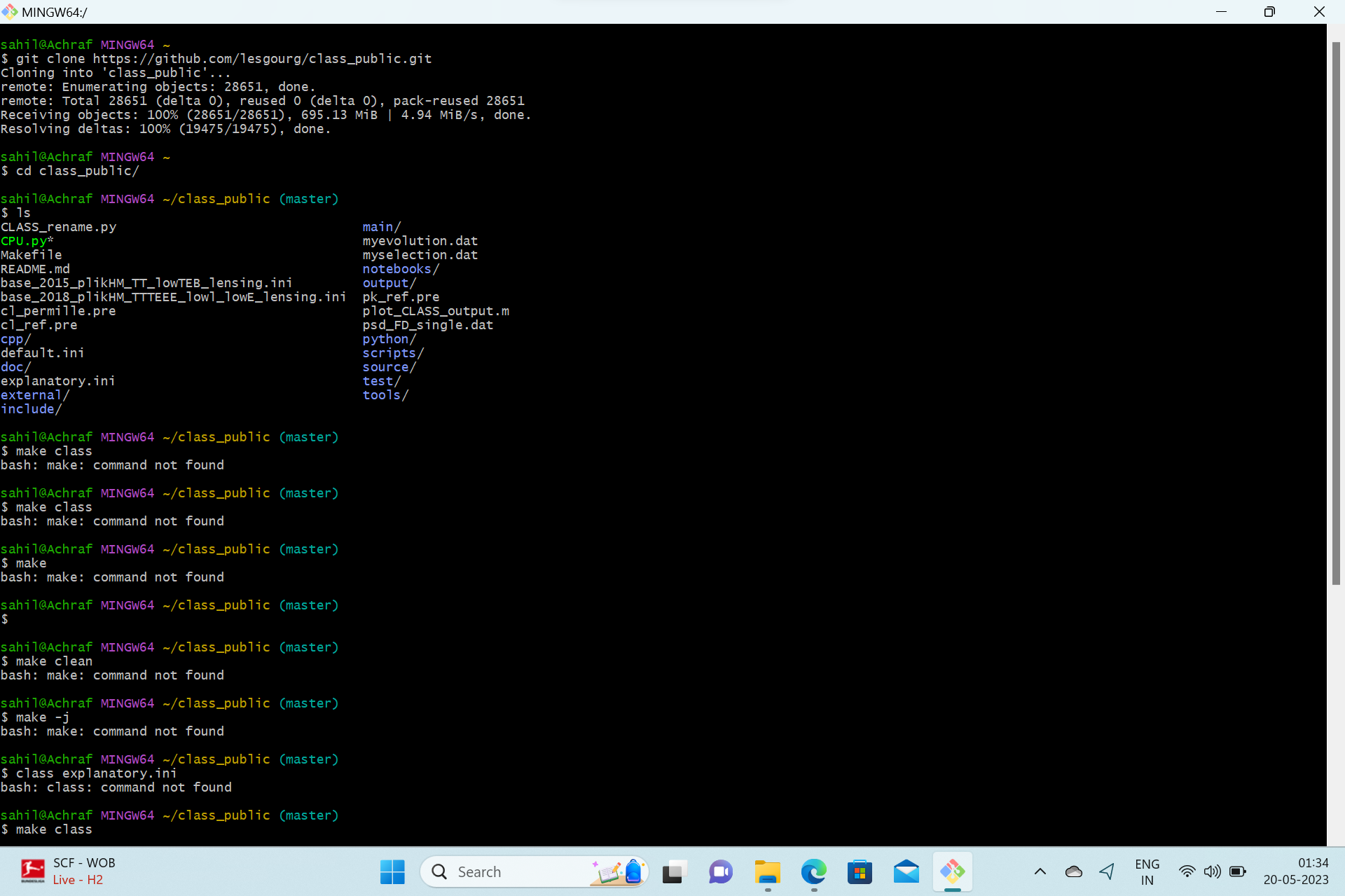Screen dimensions: 1345x896
Task: Open the Mail app from the taskbar
Action: tap(906, 871)
